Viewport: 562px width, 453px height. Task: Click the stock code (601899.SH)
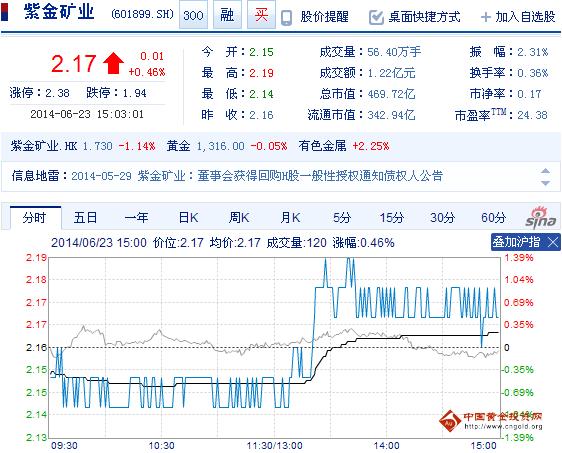pyautogui.click(x=142, y=14)
